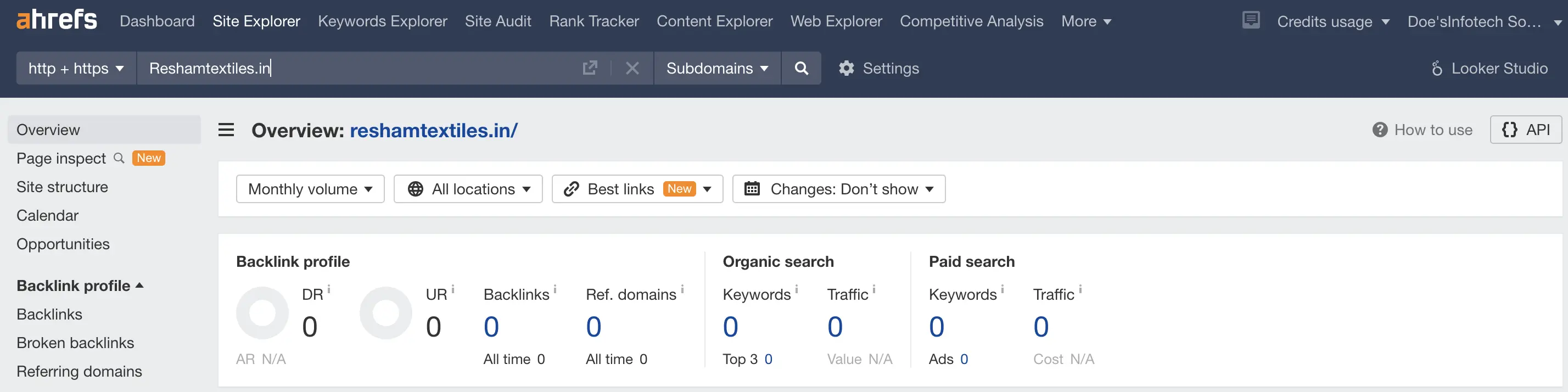Open the API button
Viewport: 1568px width, 392px height.
click(1525, 130)
